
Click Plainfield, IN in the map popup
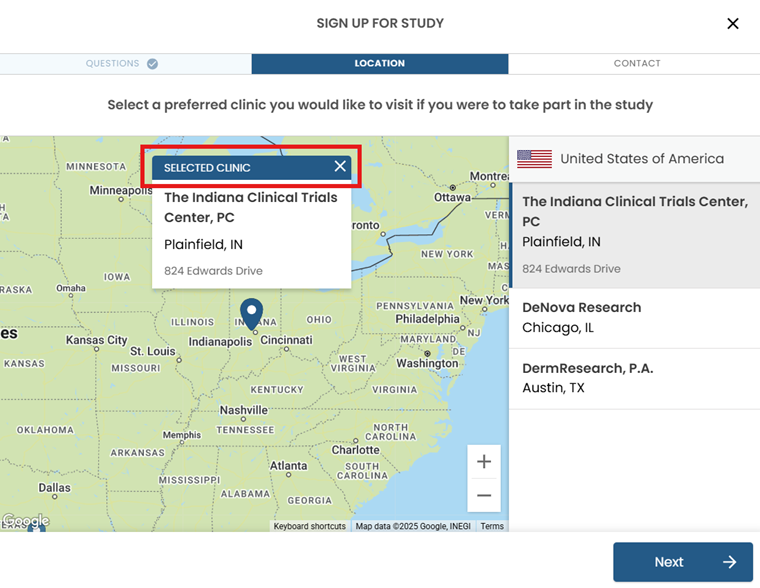coord(203,244)
